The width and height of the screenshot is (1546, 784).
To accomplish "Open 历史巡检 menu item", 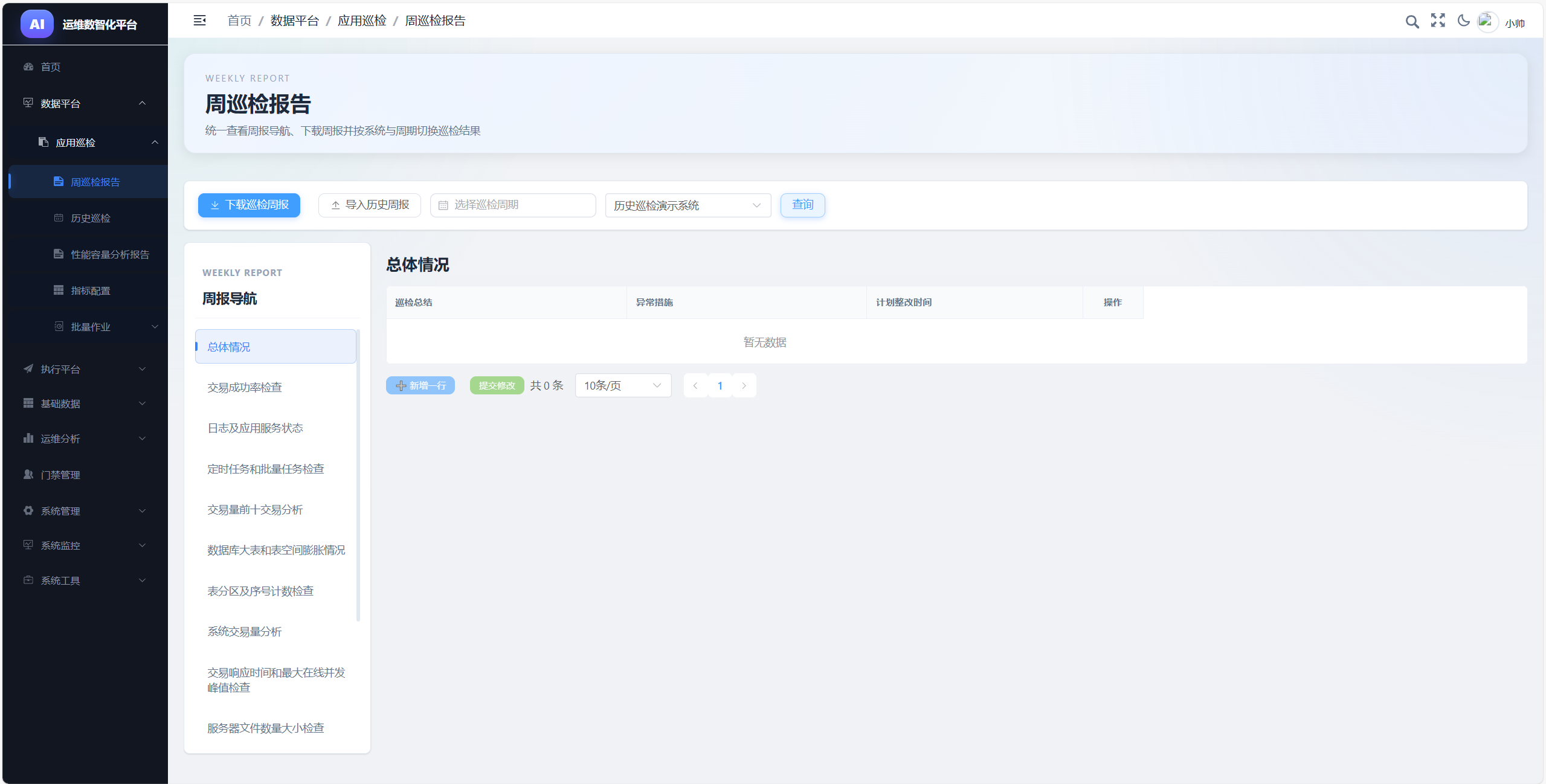I will point(88,218).
